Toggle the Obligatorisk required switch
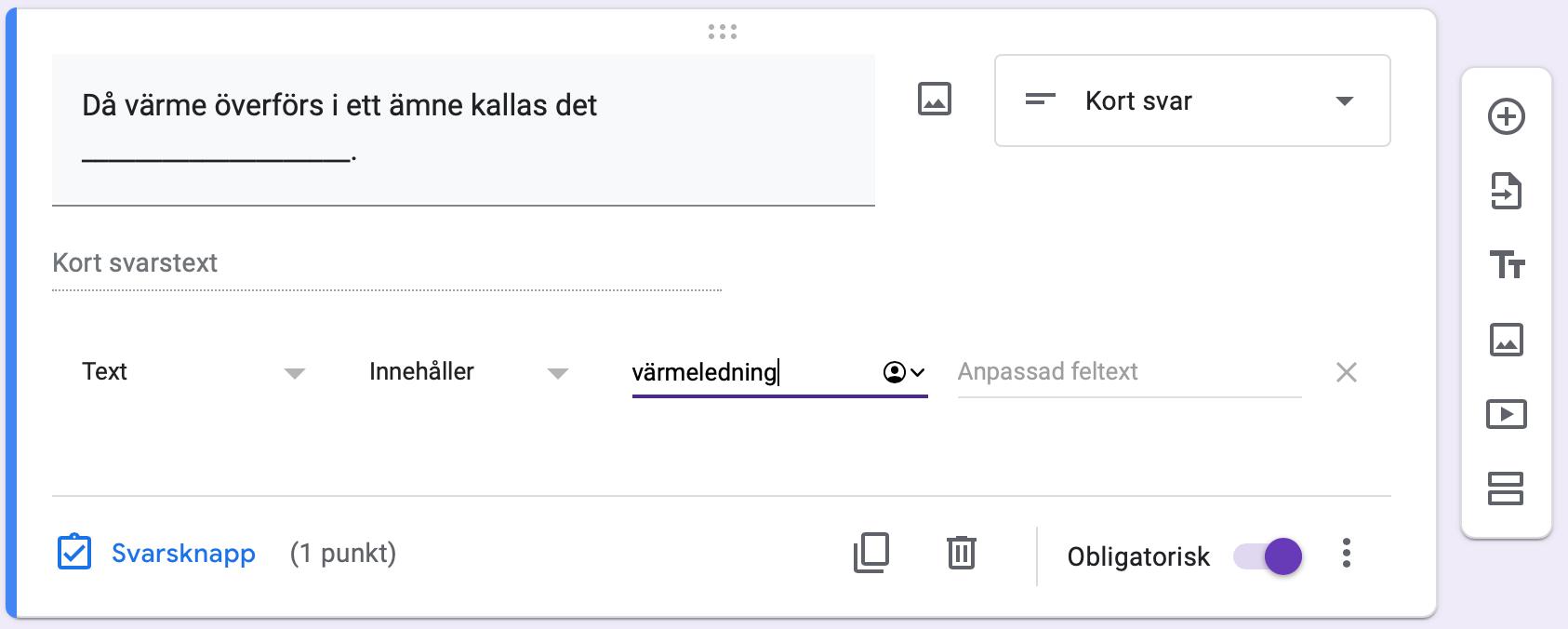1568x629 pixels. tap(1269, 556)
